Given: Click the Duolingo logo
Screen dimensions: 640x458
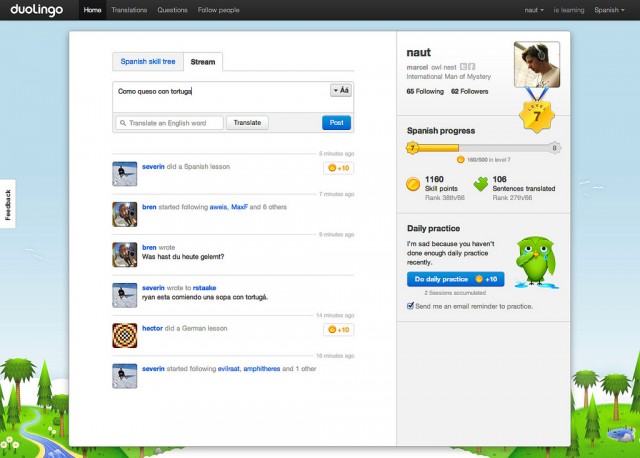Looking at the screenshot, I should coord(37,10).
